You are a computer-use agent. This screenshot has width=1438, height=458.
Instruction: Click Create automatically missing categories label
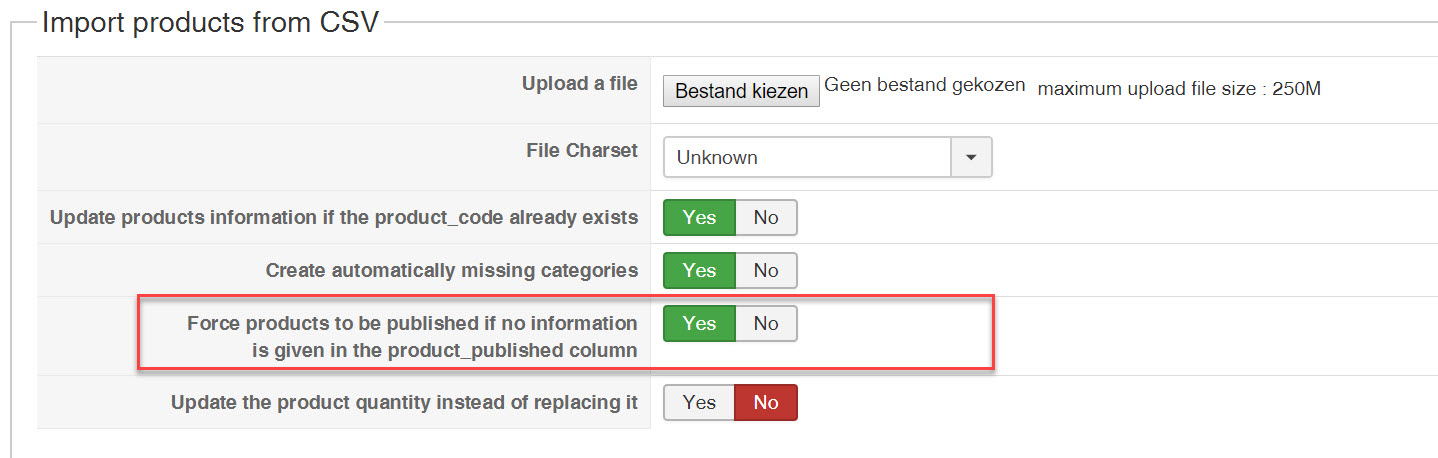451,270
